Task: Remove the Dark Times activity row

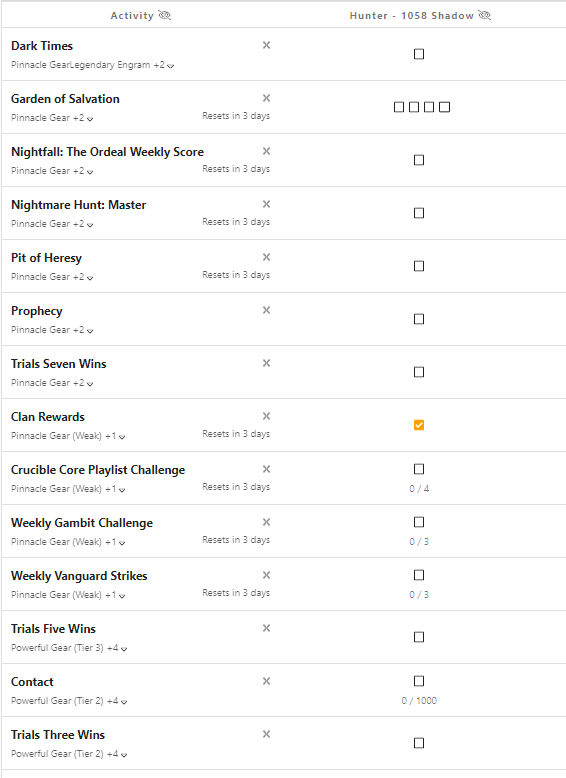Action: point(266,45)
